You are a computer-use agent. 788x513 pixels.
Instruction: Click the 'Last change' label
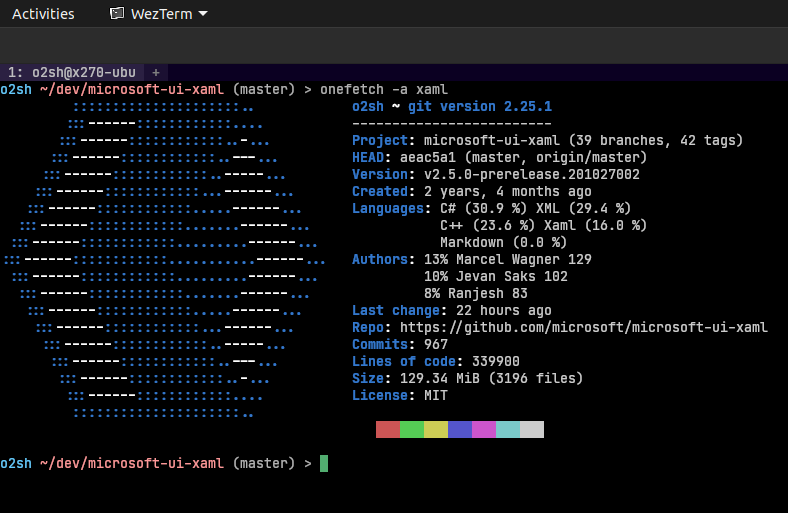[x=396, y=311]
